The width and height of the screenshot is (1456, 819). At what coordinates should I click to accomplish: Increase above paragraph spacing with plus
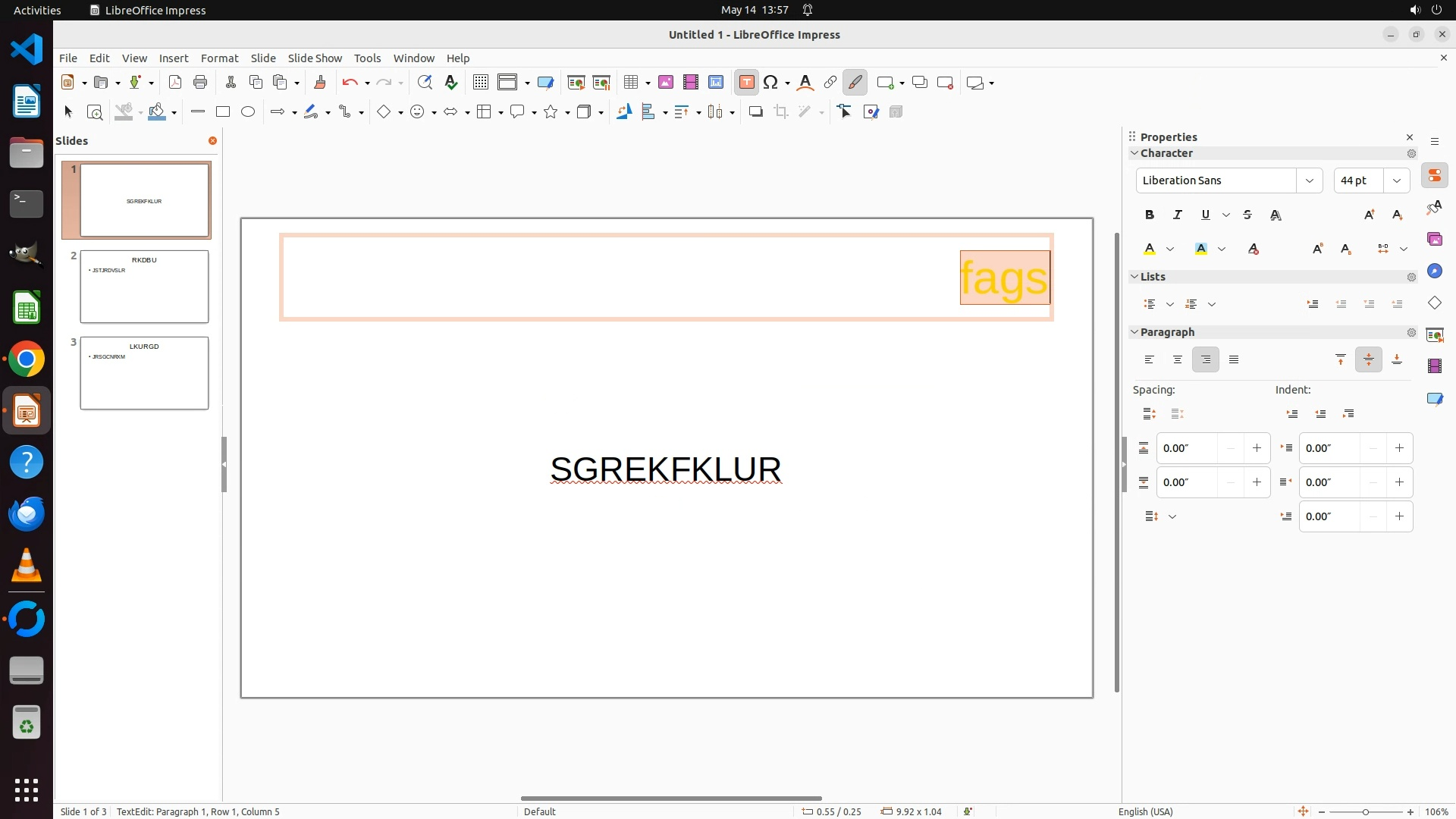[x=1257, y=448]
